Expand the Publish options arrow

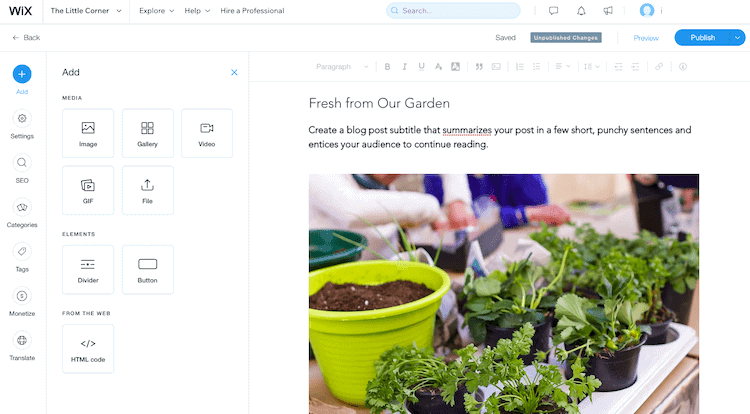(738, 37)
